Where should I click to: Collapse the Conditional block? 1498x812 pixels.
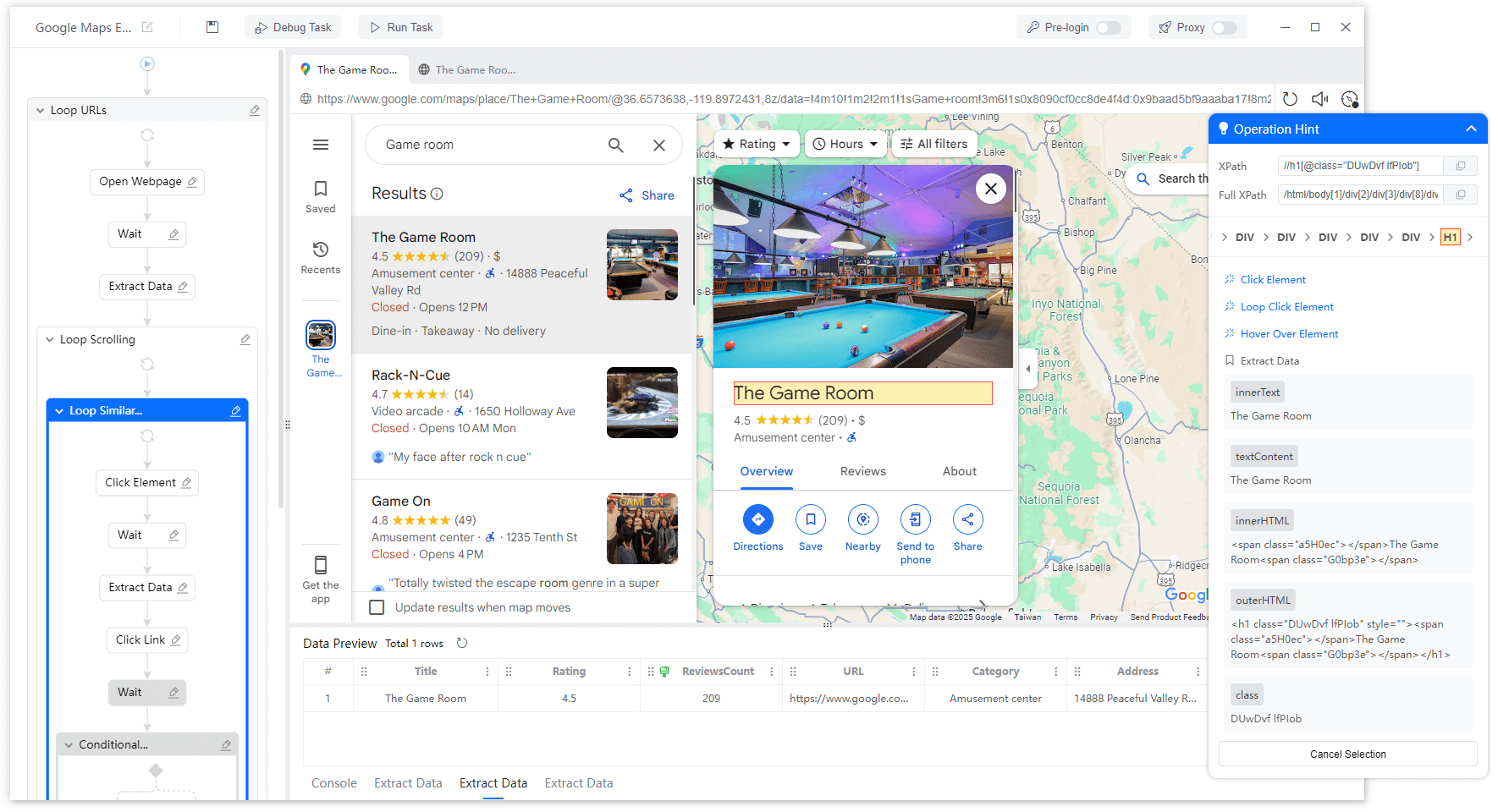(69, 745)
